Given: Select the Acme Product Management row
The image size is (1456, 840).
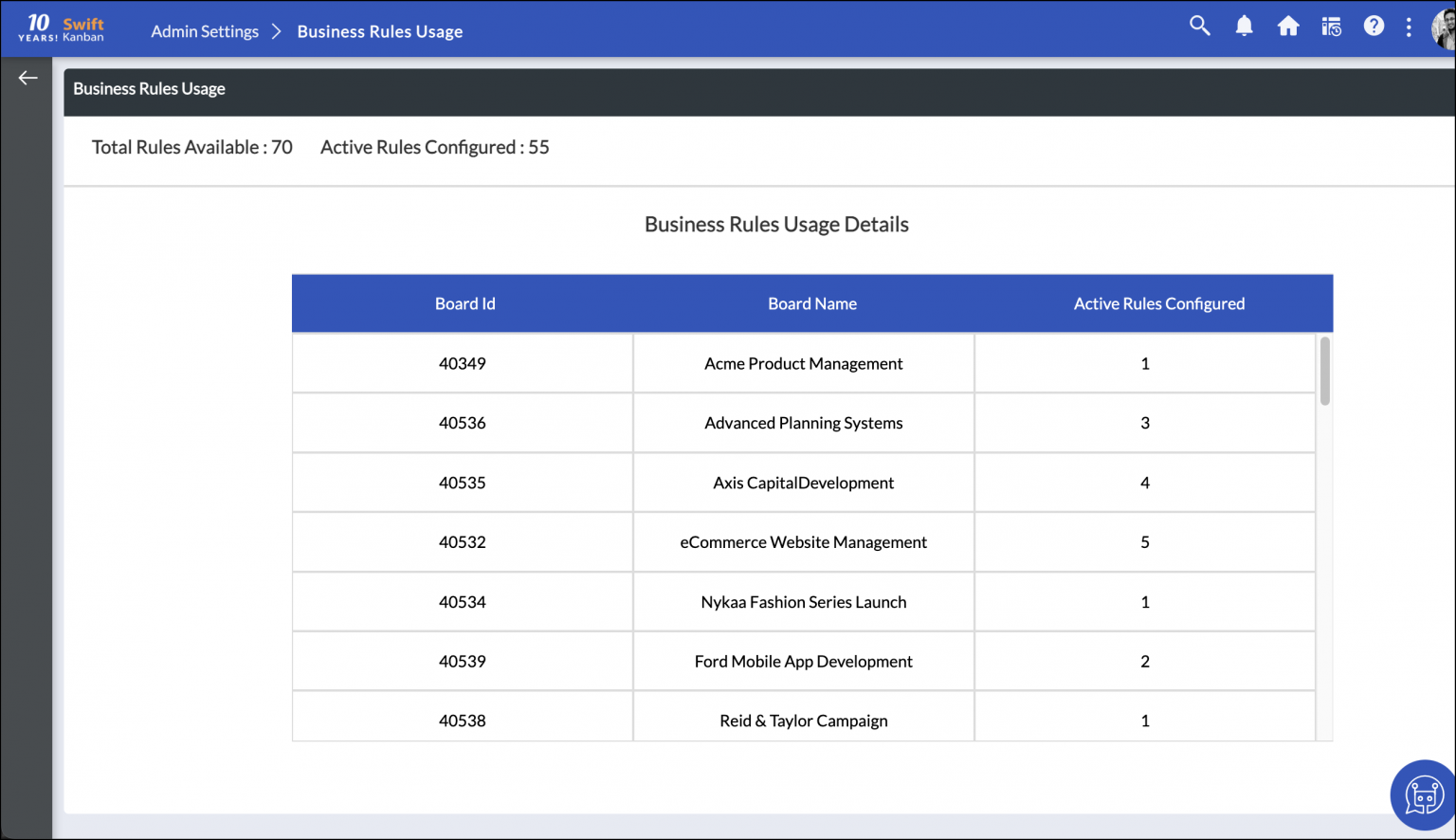Looking at the screenshot, I should click(803, 363).
